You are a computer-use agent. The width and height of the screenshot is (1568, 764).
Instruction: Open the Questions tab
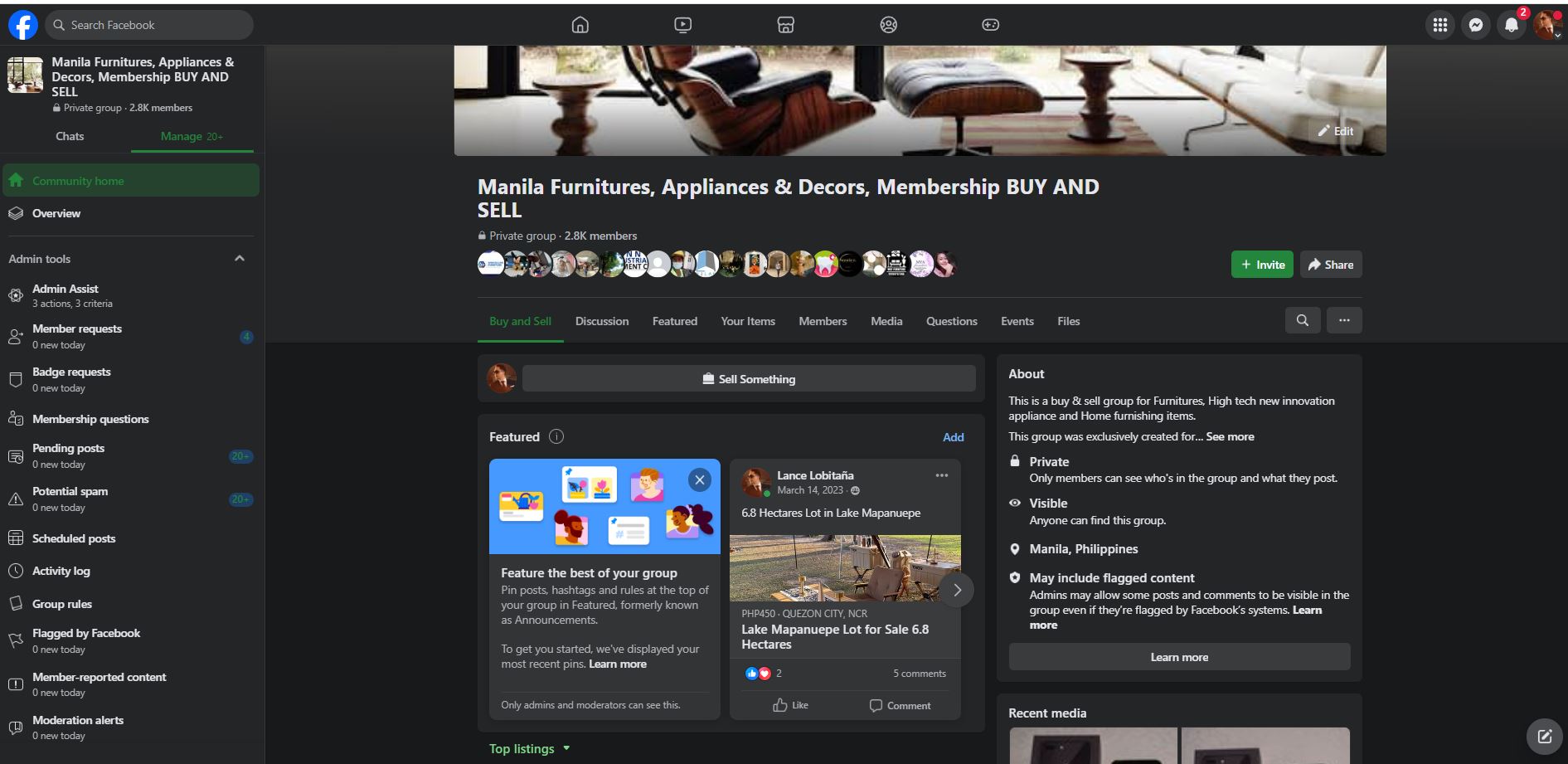click(952, 321)
